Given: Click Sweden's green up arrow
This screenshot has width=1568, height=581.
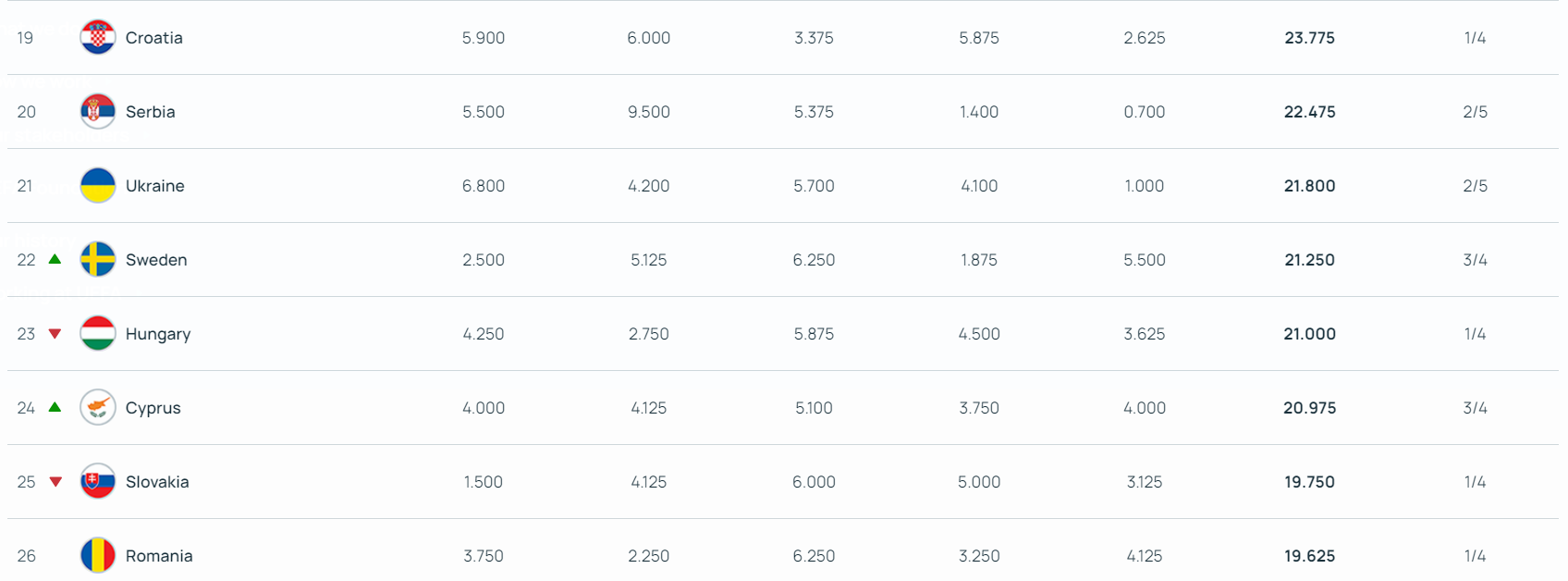Looking at the screenshot, I should [x=55, y=259].
